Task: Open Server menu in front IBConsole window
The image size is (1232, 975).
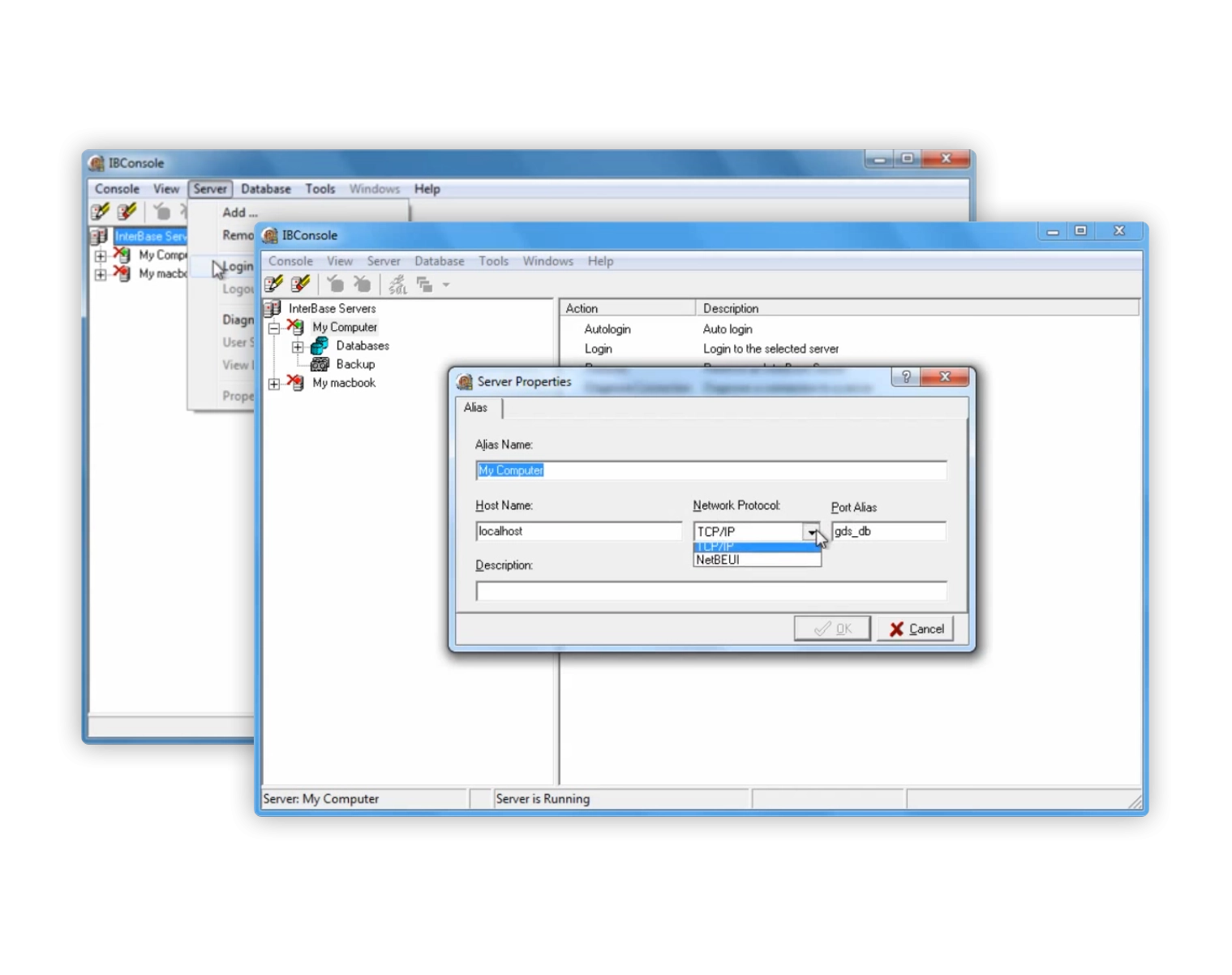Action: pos(384,261)
